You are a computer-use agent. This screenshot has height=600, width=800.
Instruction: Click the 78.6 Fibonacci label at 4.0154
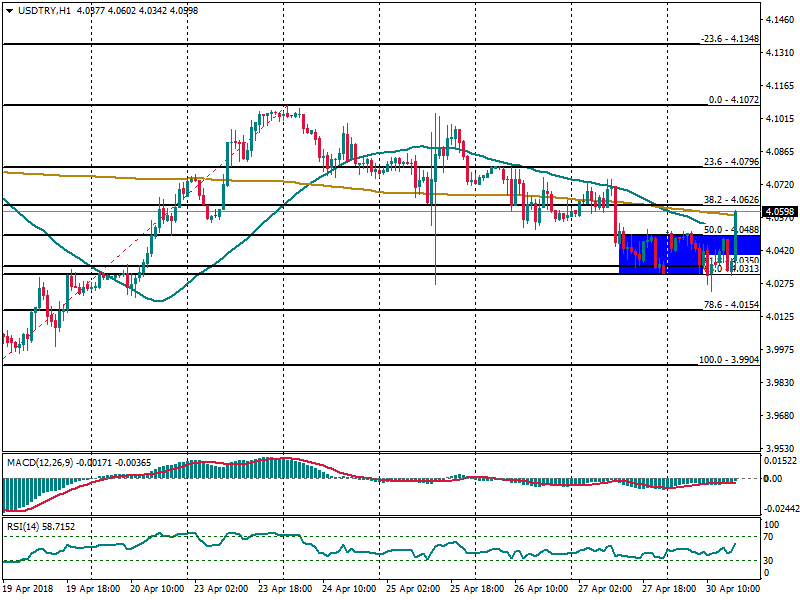tap(732, 304)
